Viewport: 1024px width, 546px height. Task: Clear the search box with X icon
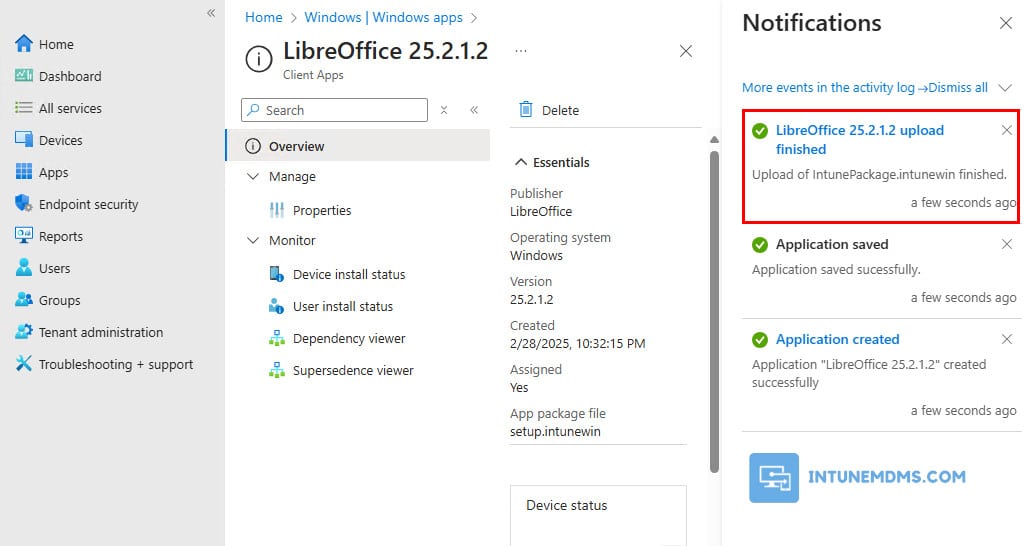(443, 110)
